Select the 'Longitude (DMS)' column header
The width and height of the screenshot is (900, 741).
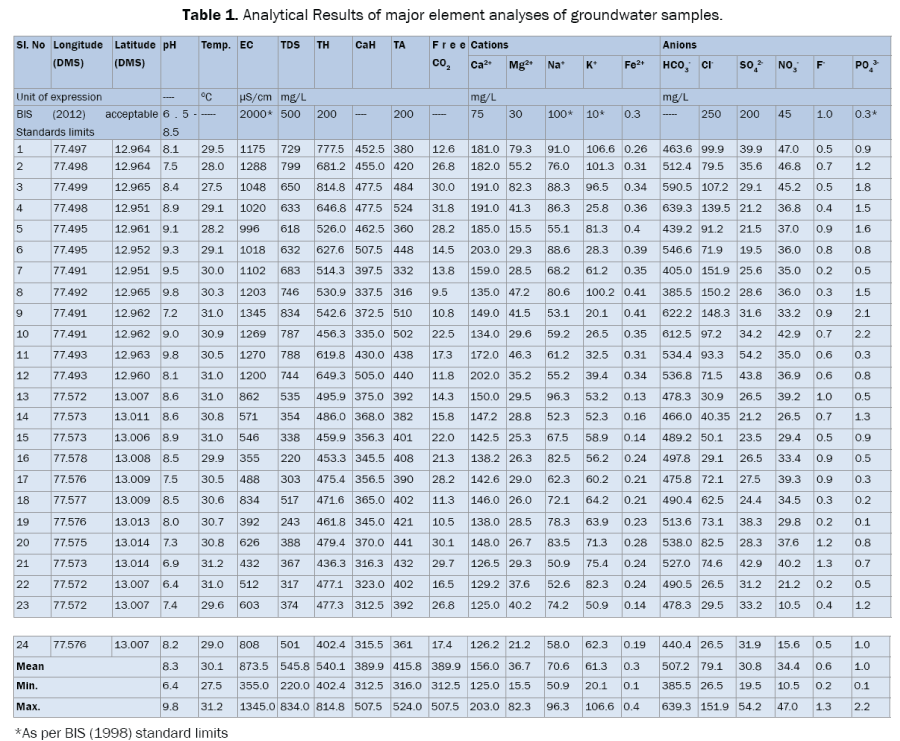(x=79, y=53)
